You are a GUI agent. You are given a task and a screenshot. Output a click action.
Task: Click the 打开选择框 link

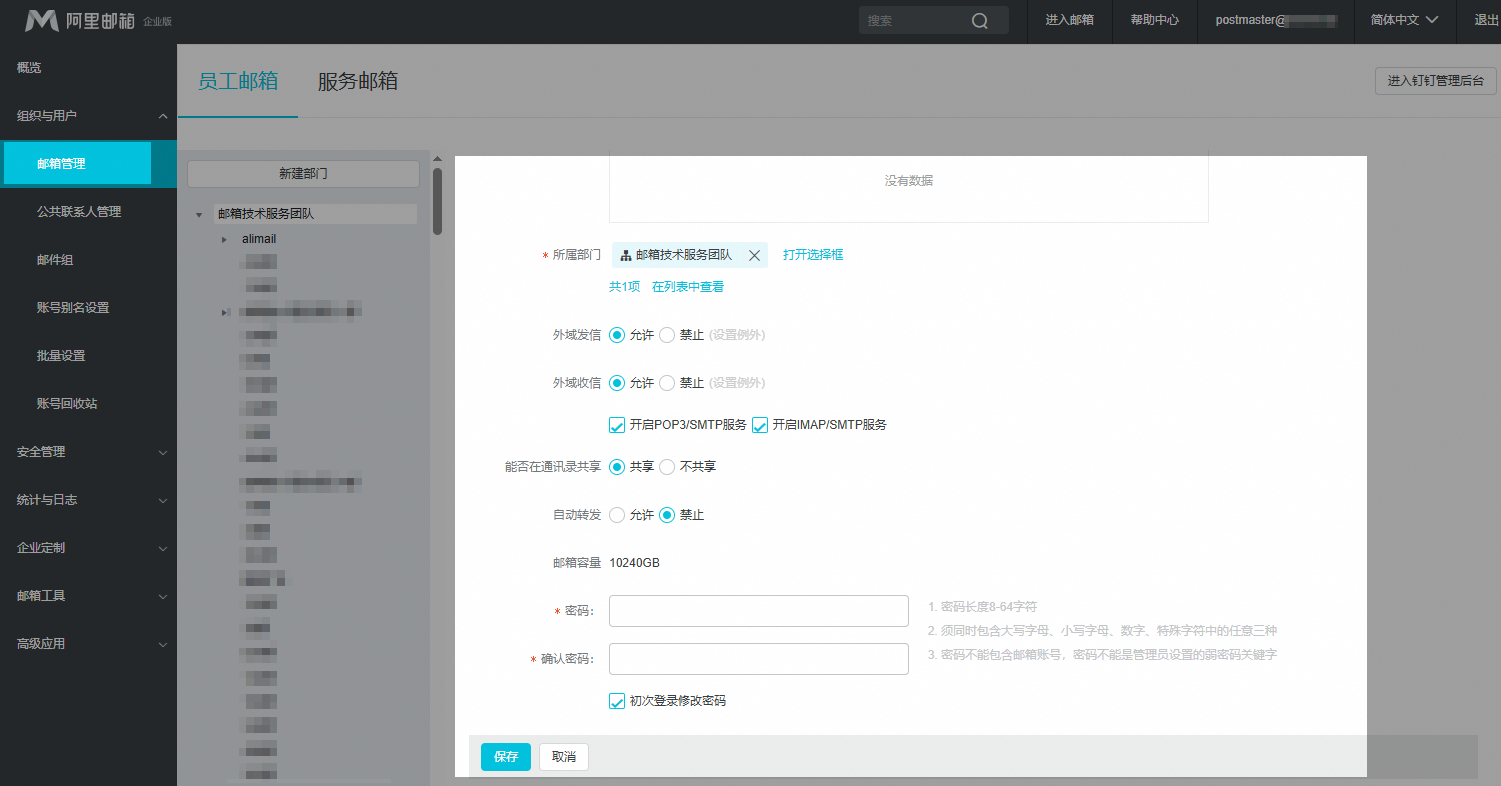click(813, 255)
